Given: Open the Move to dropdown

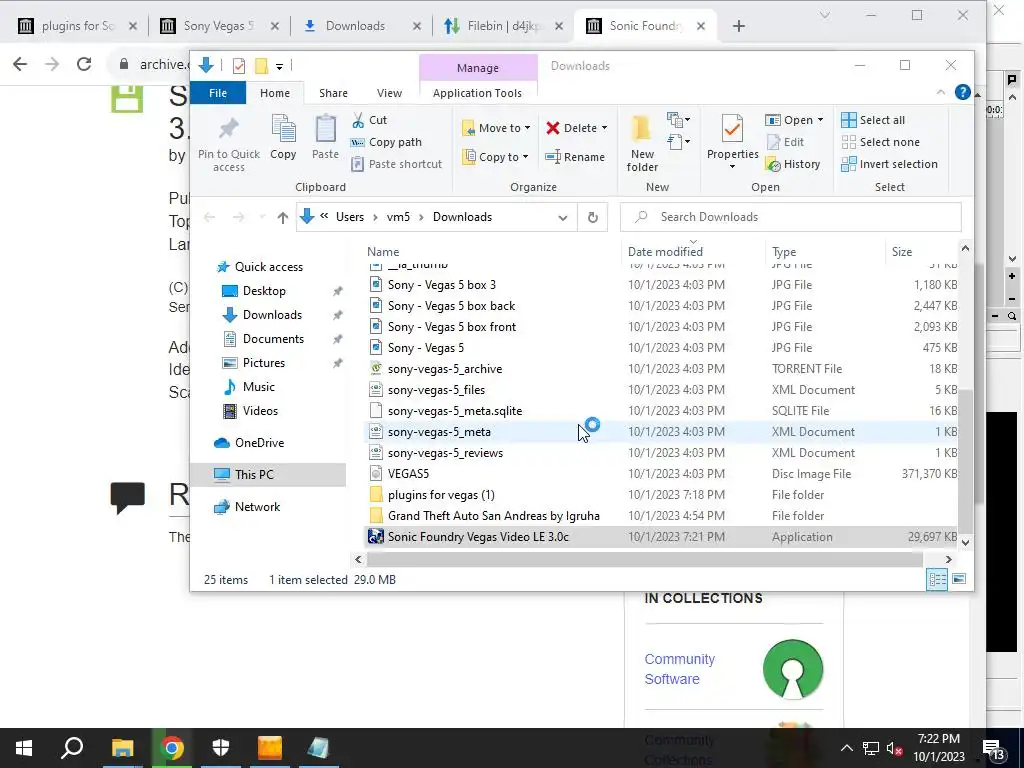Looking at the screenshot, I should point(496,128).
